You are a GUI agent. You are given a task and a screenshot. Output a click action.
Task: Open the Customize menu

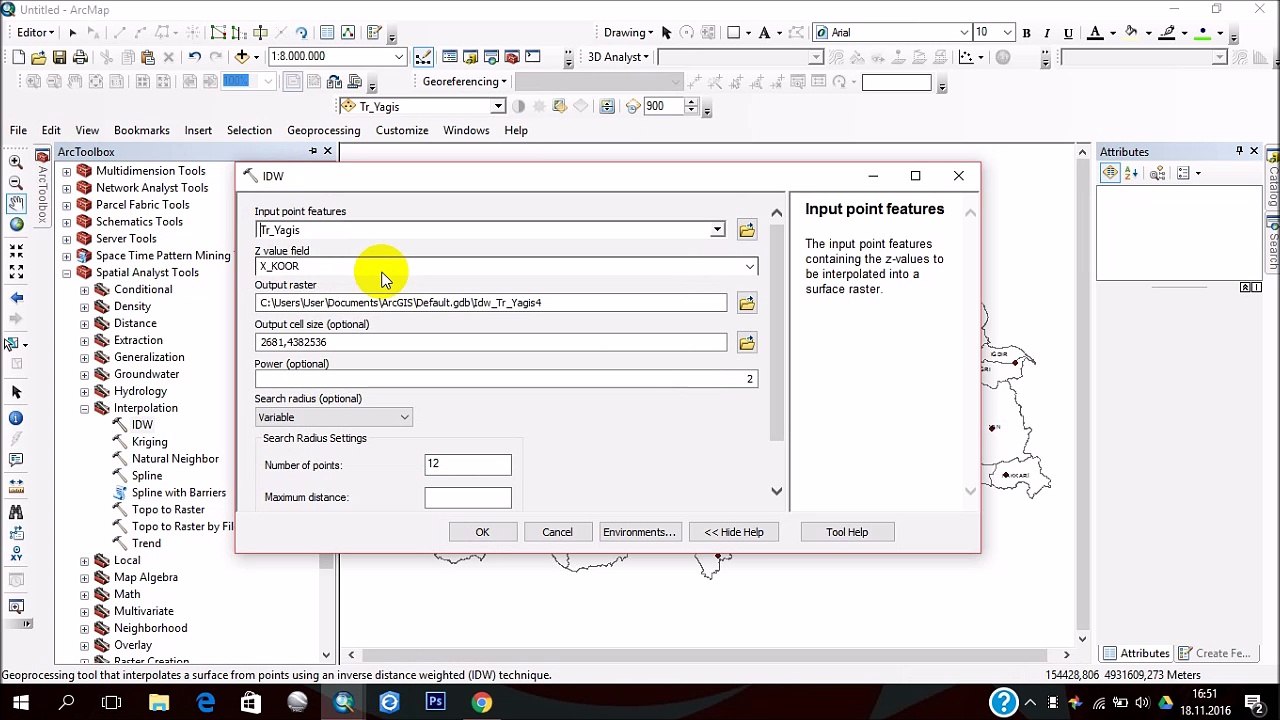[402, 130]
